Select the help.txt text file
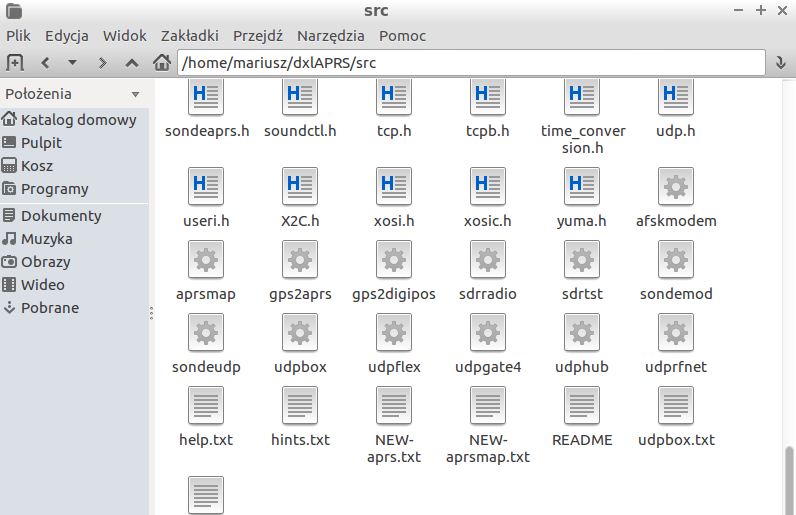The image size is (796, 515). (x=206, y=417)
